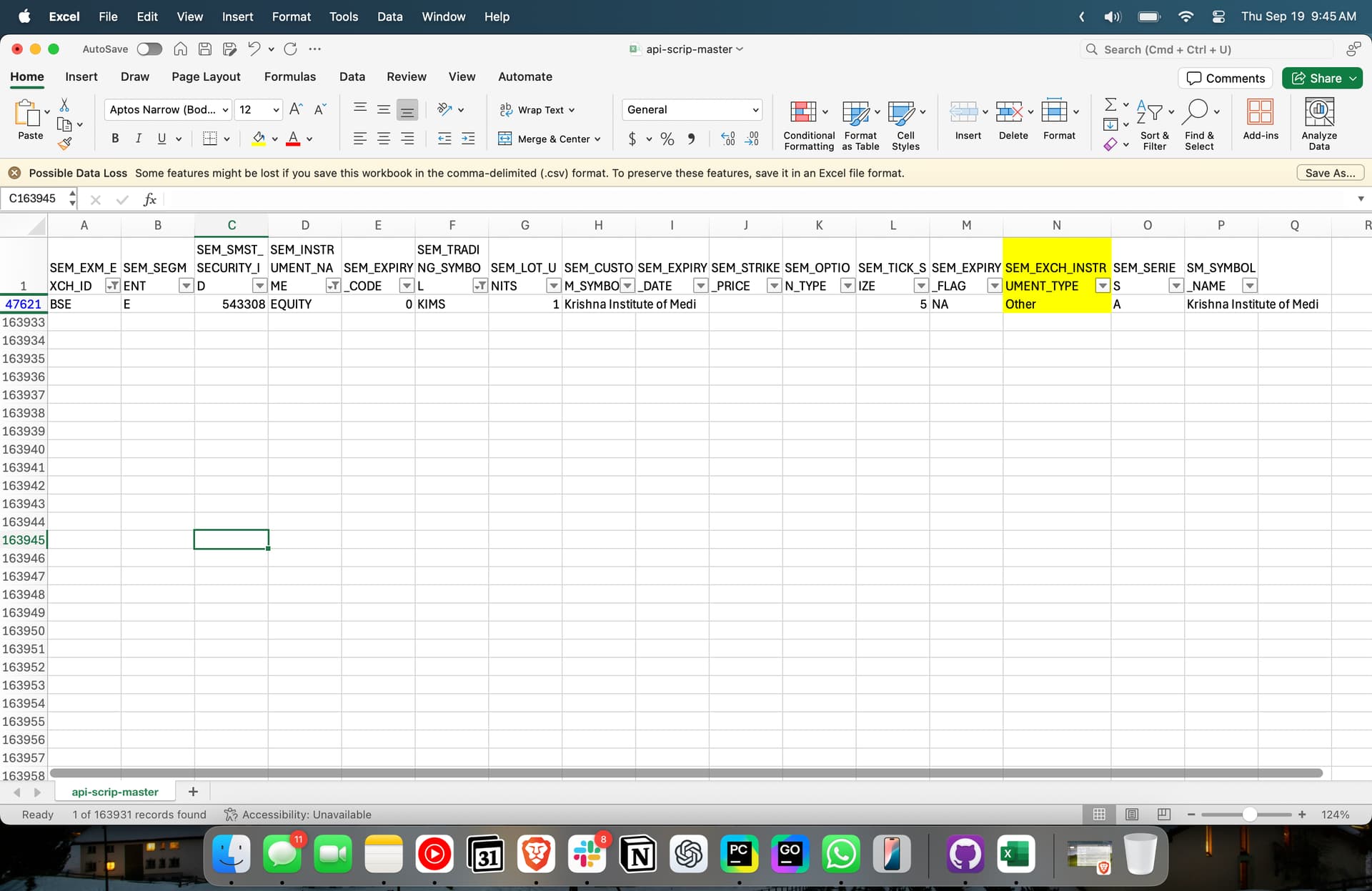
Task: Switch to the Review ribbon tab
Action: [x=407, y=76]
